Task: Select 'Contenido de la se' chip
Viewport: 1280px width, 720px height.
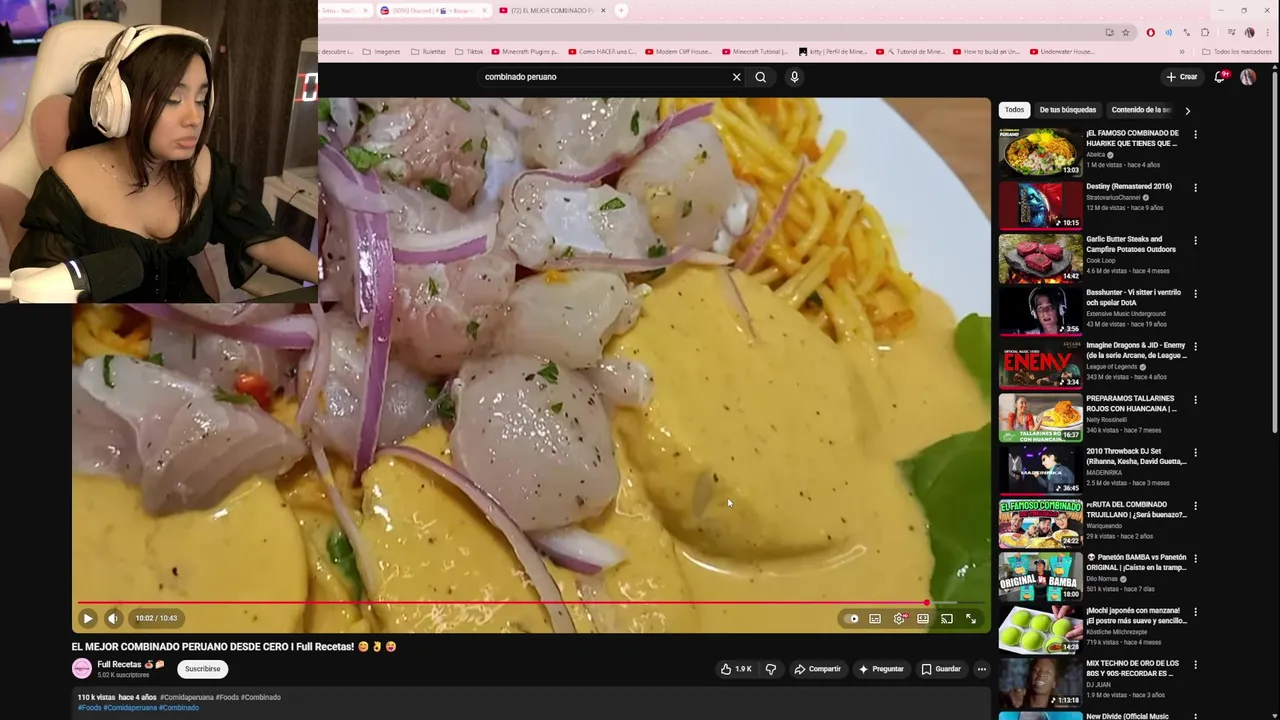Action: pyautogui.click(x=1140, y=110)
